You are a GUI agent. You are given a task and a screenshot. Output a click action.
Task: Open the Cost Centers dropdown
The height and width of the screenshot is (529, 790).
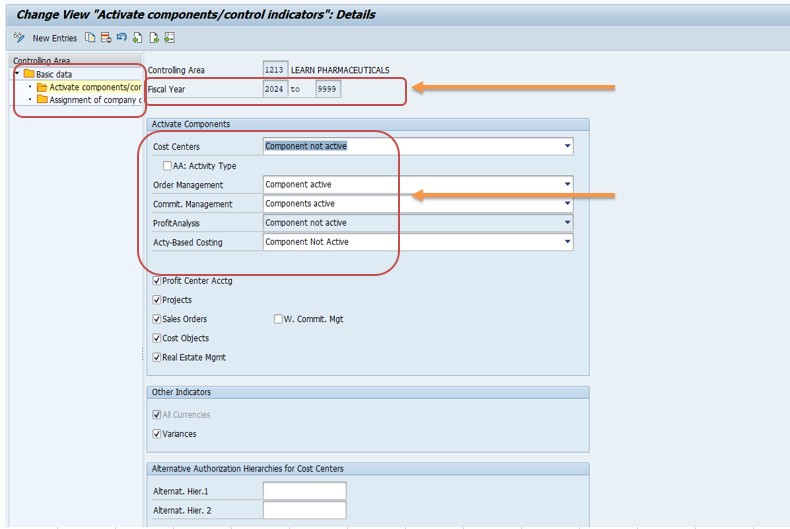coord(567,146)
